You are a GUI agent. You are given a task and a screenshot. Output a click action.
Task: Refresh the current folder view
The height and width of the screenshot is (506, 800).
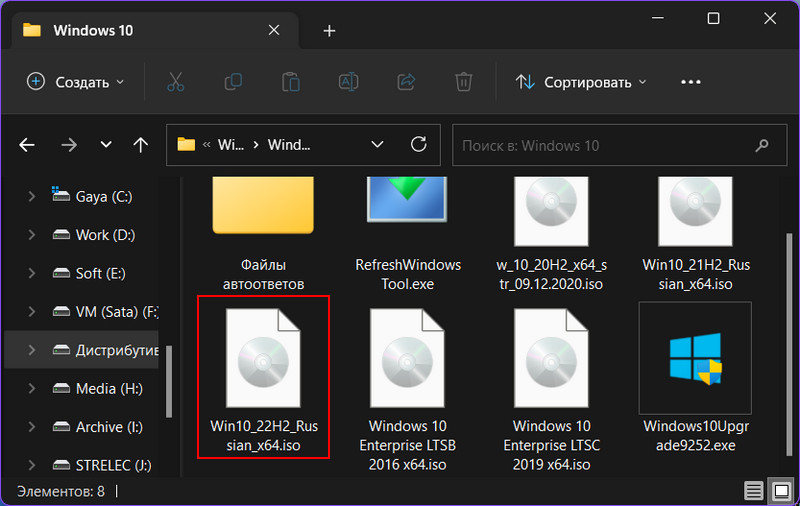coord(418,145)
